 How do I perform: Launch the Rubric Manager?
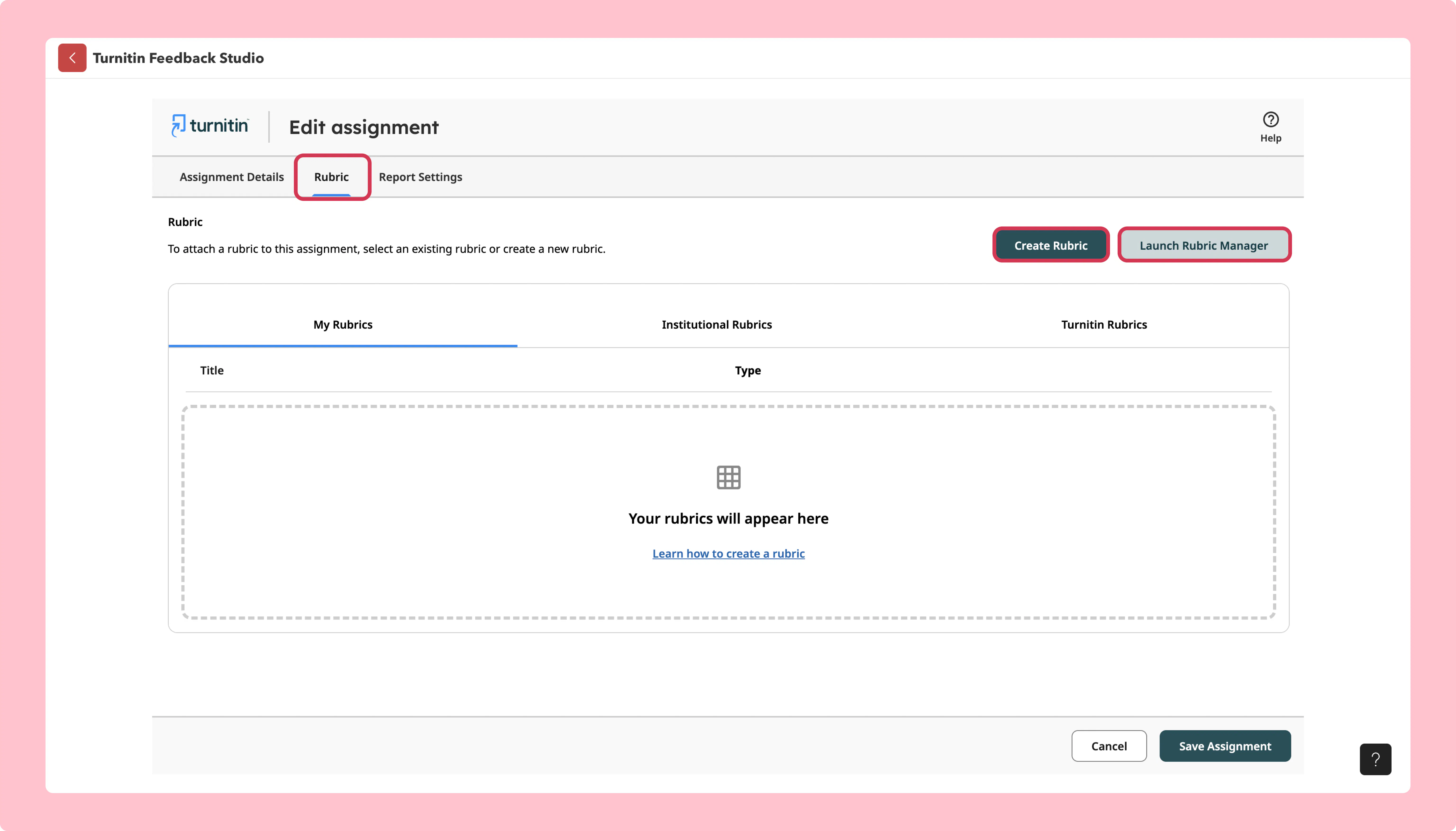pyautogui.click(x=1204, y=245)
